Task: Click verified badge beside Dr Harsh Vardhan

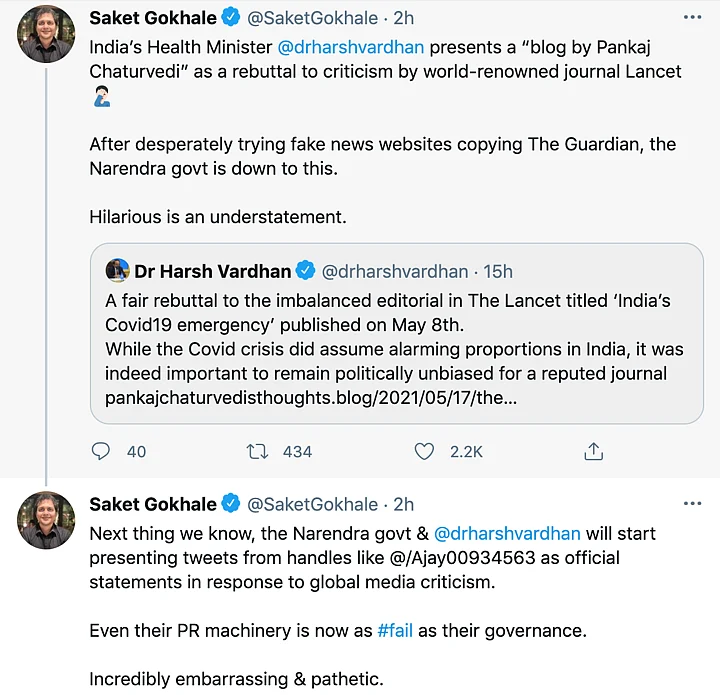Action: click(x=305, y=271)
